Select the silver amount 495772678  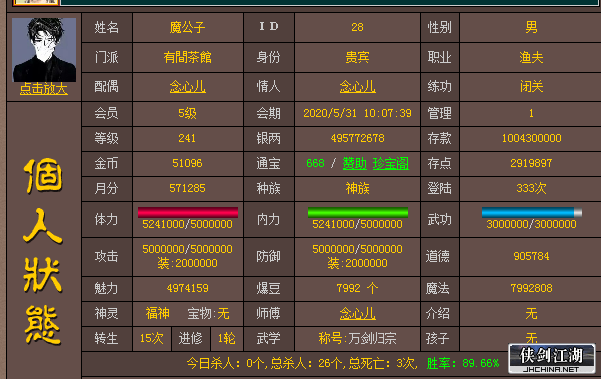(358, 138)
